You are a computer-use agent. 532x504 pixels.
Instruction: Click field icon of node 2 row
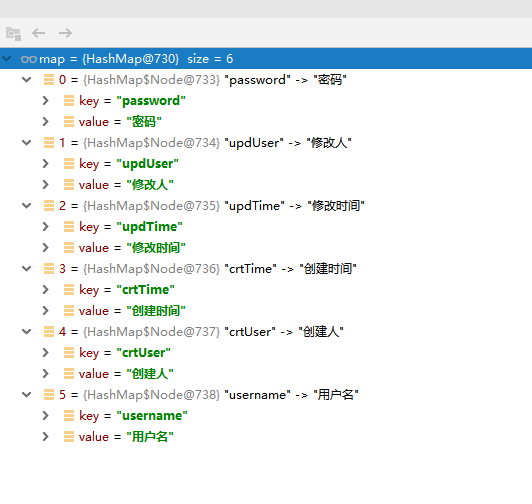[49, 206]
